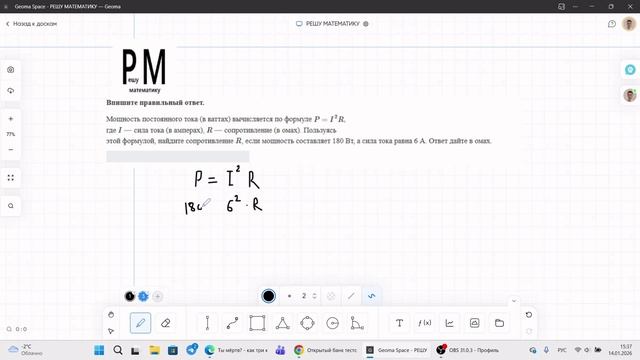Collapse the bottom toolbar with chevron
Screen dimensions: 640x360
(x=514, y=301)
